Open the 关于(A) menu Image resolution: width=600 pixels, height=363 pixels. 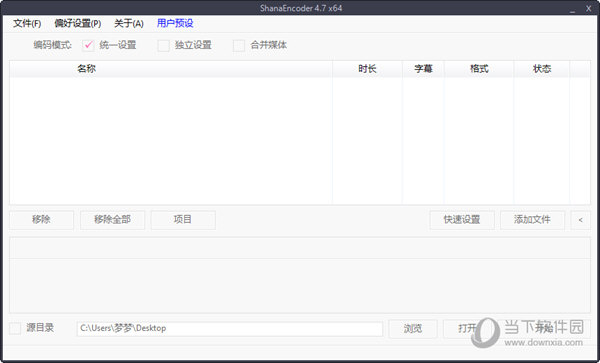pos(129,24)
